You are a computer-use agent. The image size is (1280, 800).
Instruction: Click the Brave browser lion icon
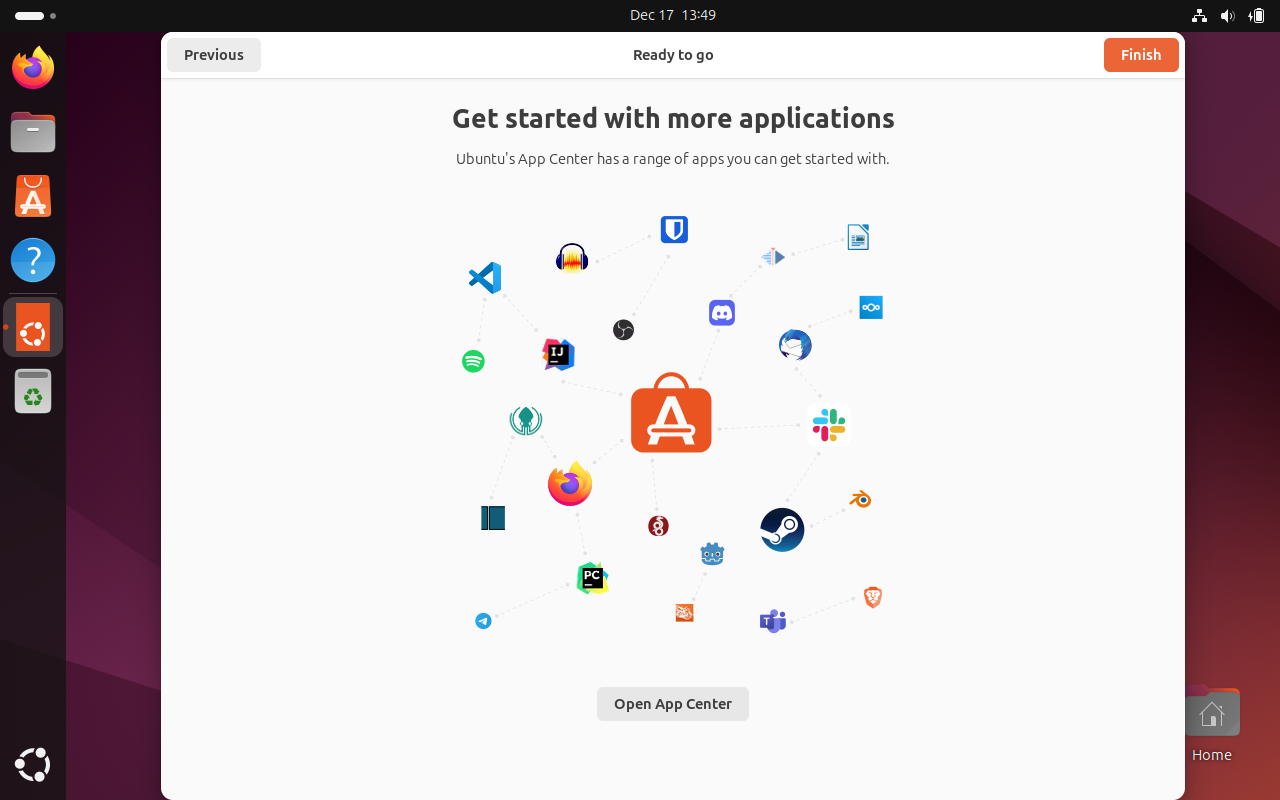(872, 597)
